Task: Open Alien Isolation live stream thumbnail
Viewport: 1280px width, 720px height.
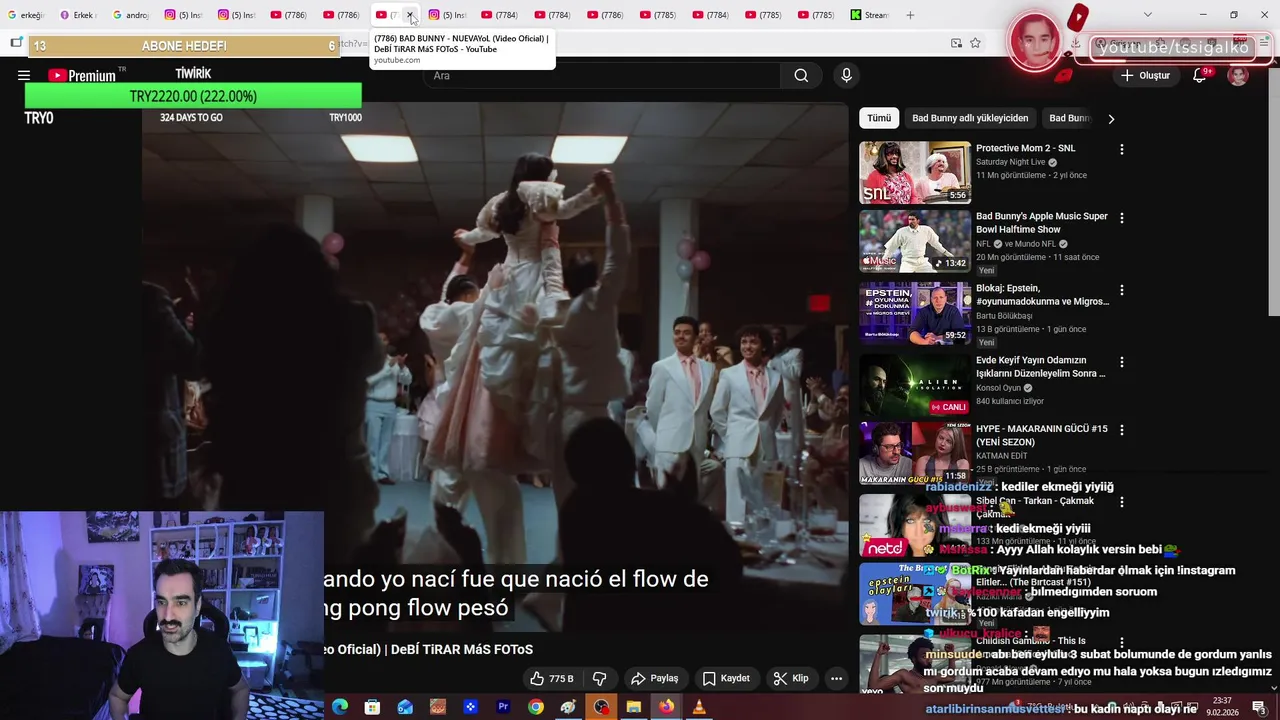Action: click(x=915, y=384)
